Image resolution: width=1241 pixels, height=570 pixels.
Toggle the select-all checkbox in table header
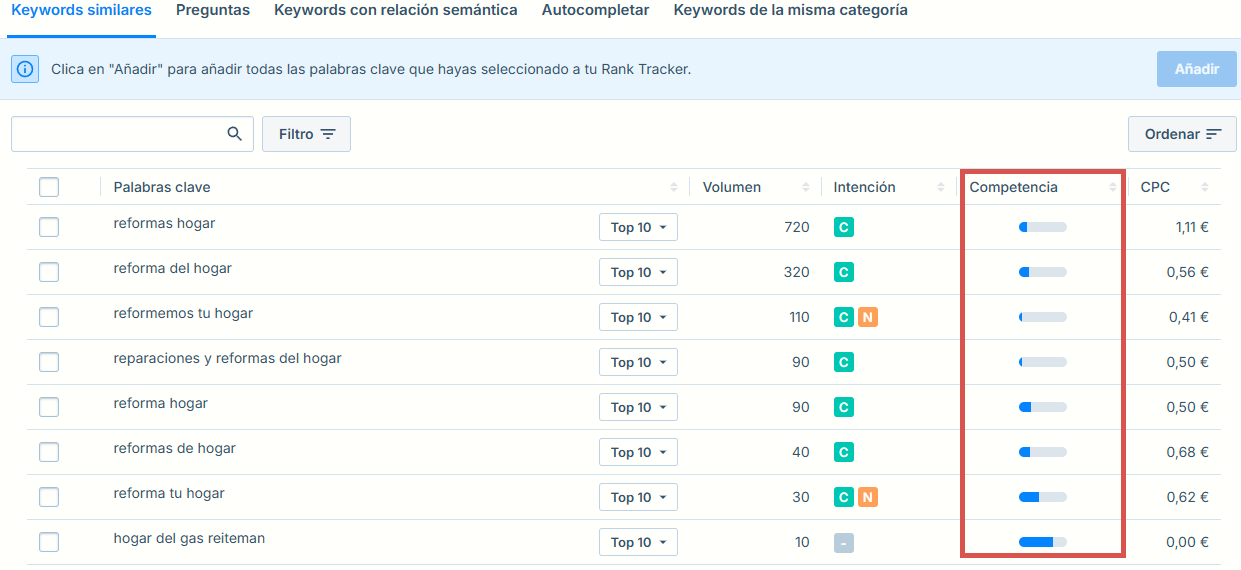coord(49,187)
